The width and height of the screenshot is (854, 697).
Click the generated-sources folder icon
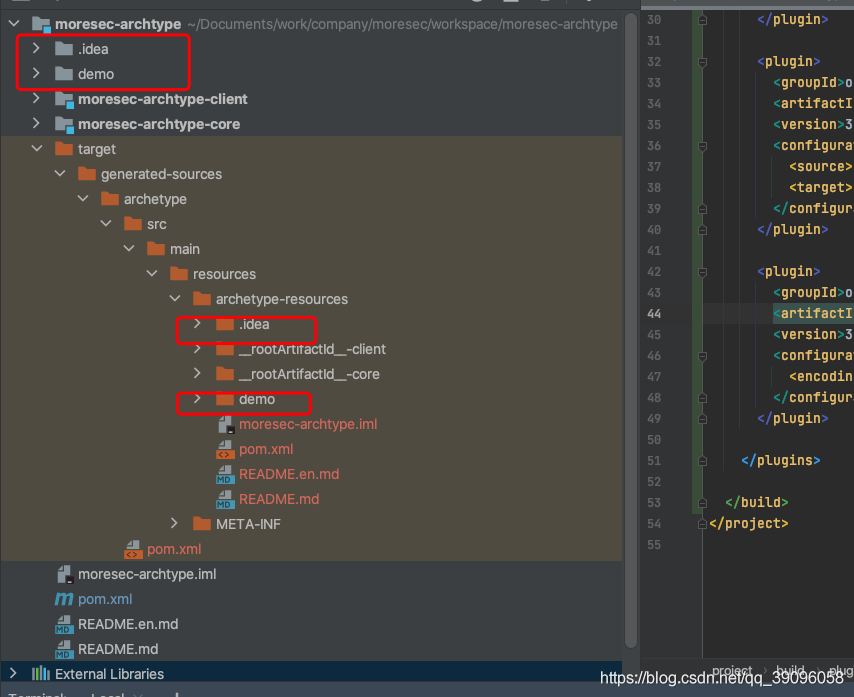(x=87, y=174)
